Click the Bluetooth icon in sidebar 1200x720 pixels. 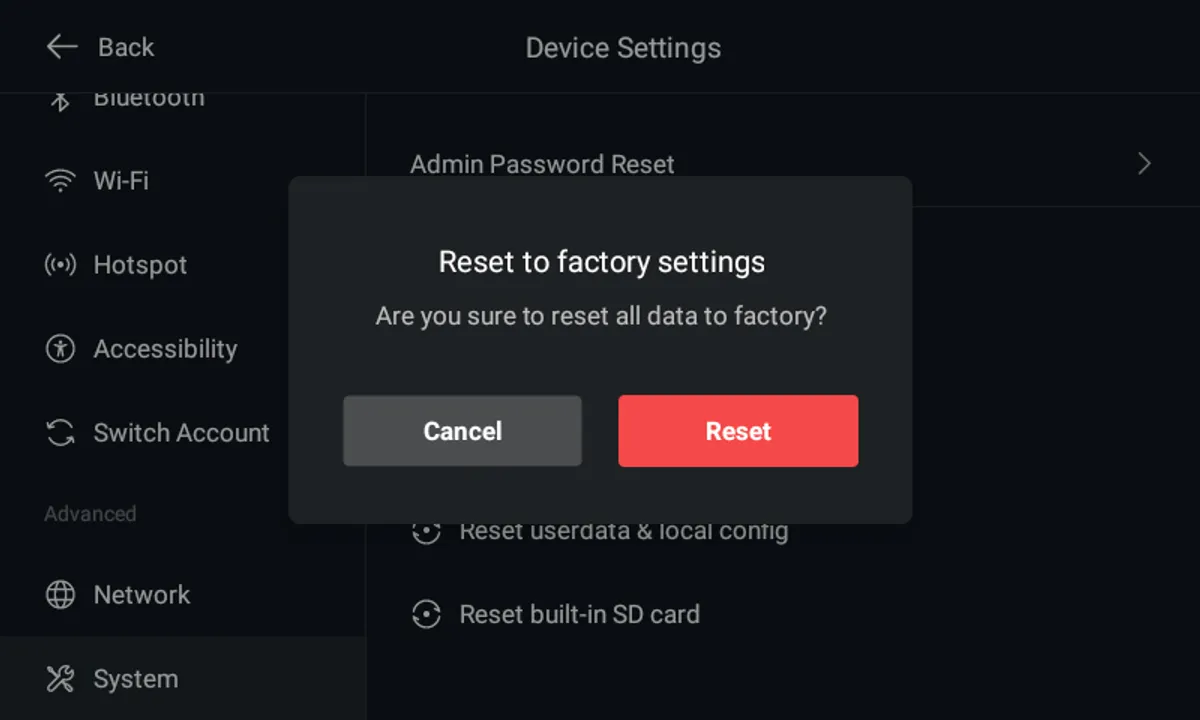61,100
